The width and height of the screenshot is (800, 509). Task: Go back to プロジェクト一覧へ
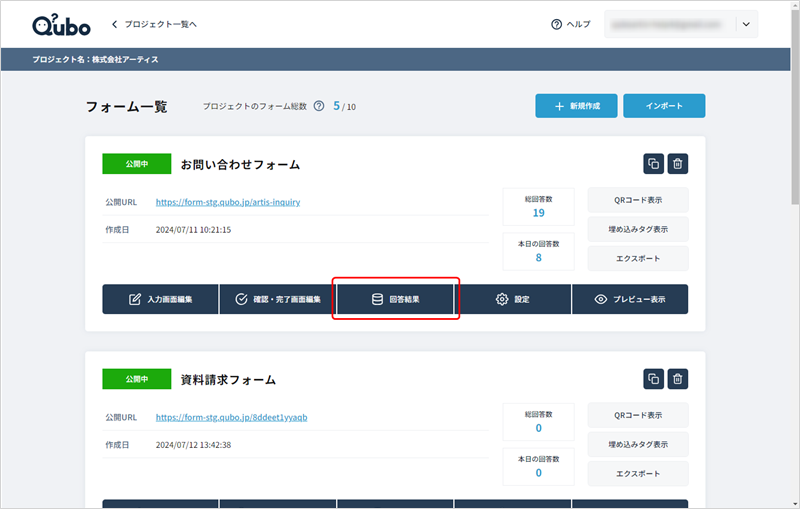(153, 24)
